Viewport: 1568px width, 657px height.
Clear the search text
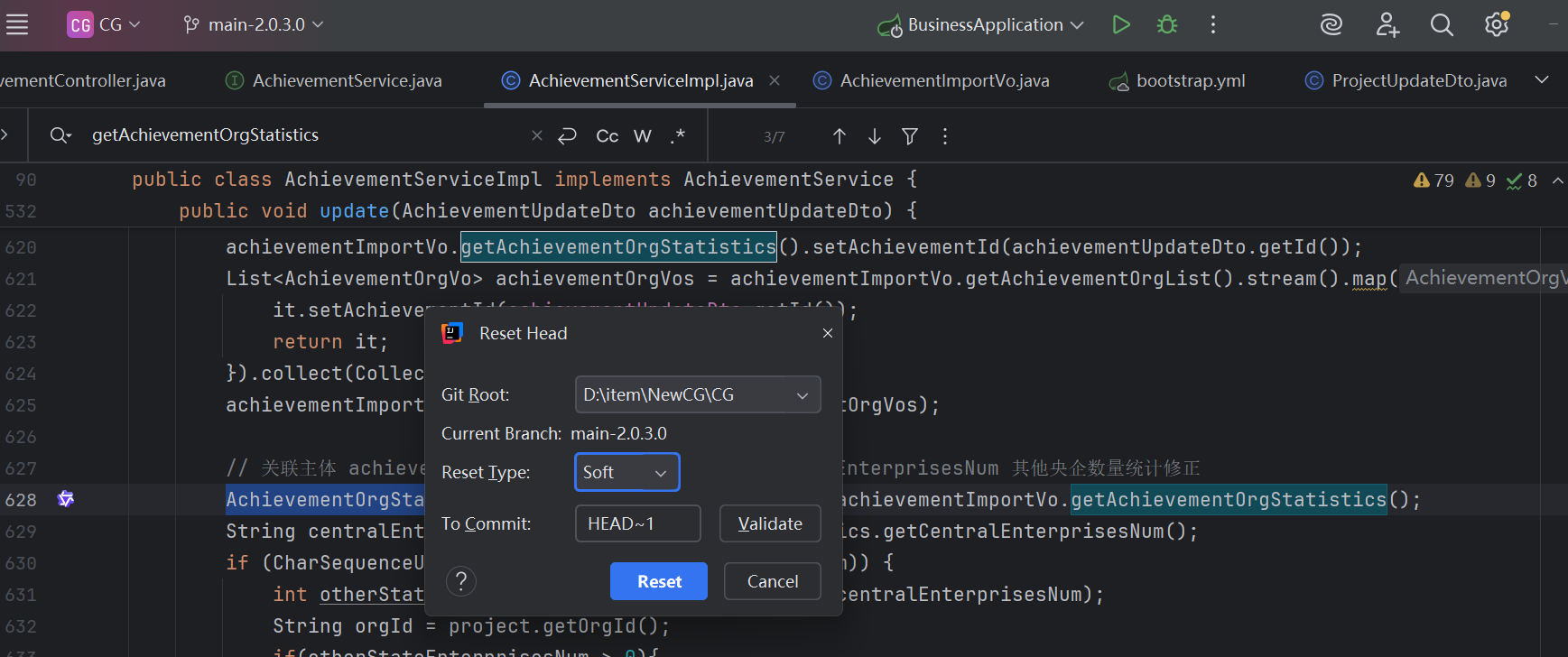pyautogui.click(x=537, y=135)
